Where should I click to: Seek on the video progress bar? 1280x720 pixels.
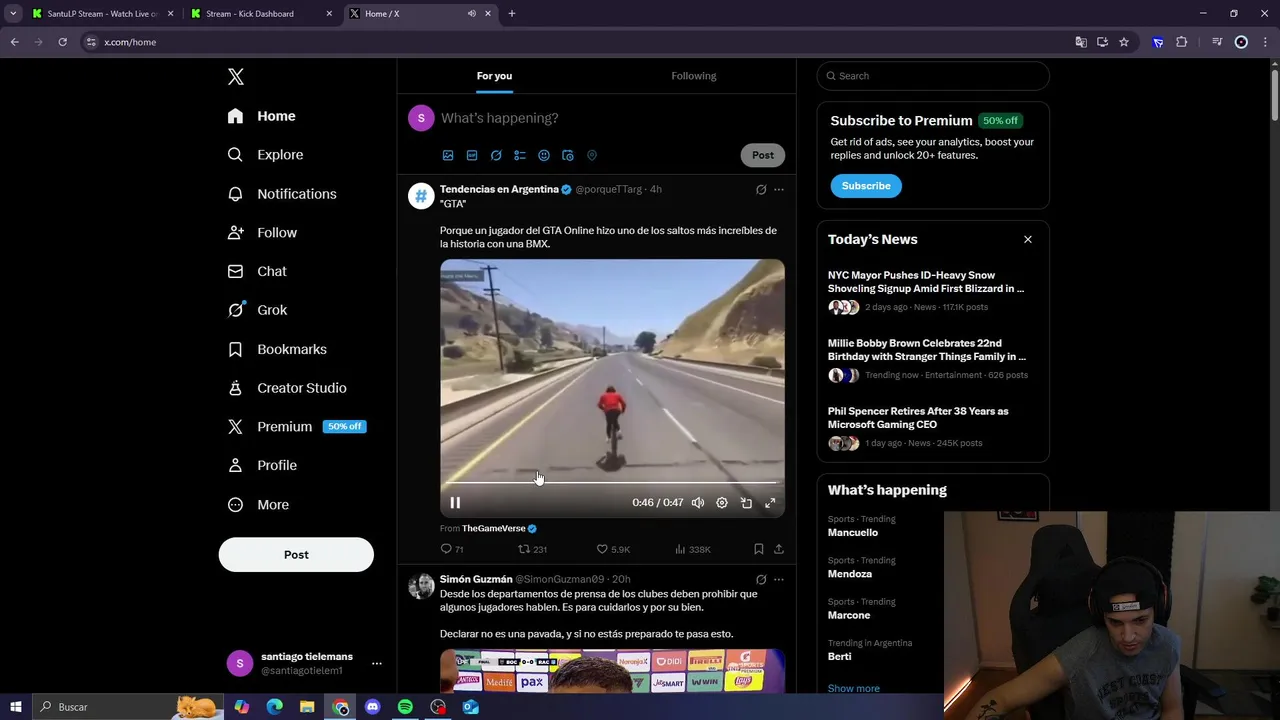611,482
